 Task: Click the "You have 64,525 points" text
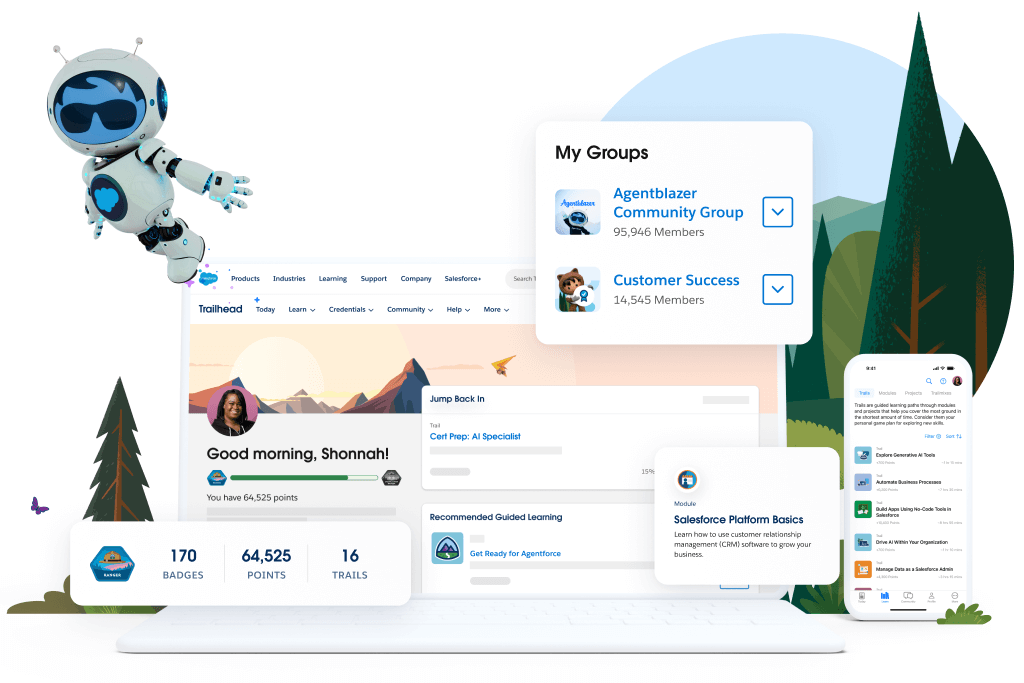[252, 498]
